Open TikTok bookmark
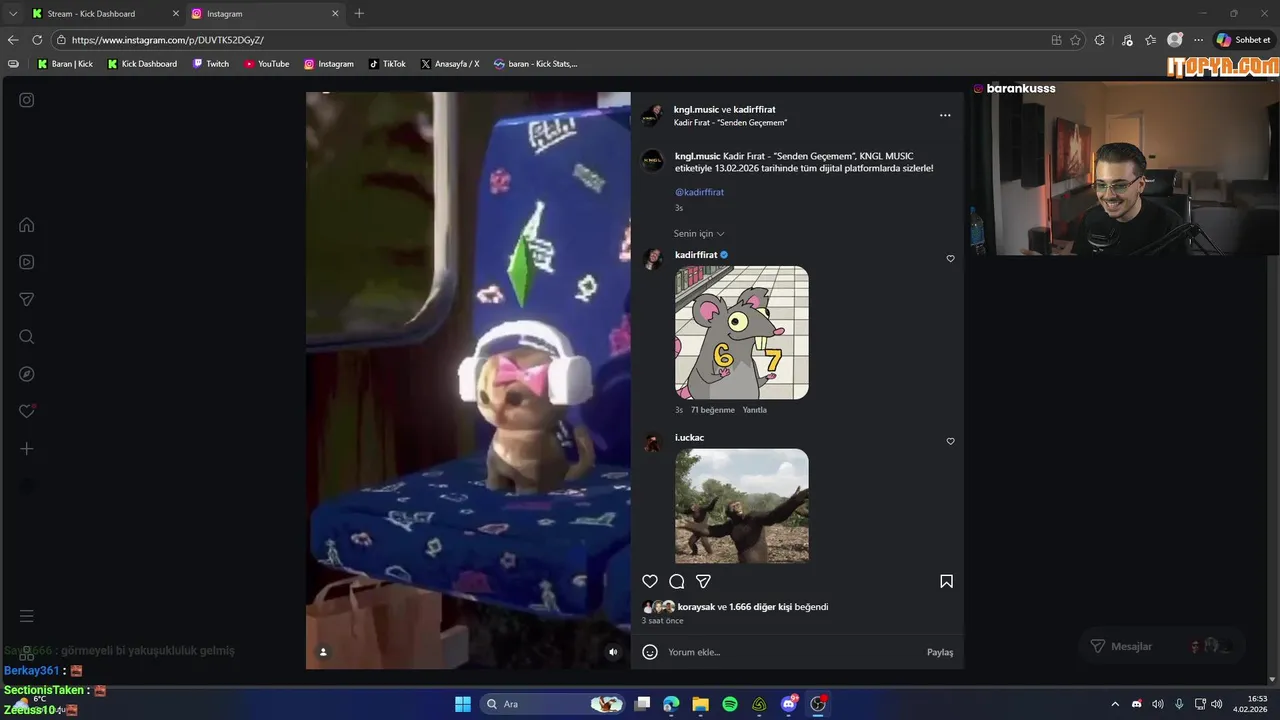 [387, 64]
